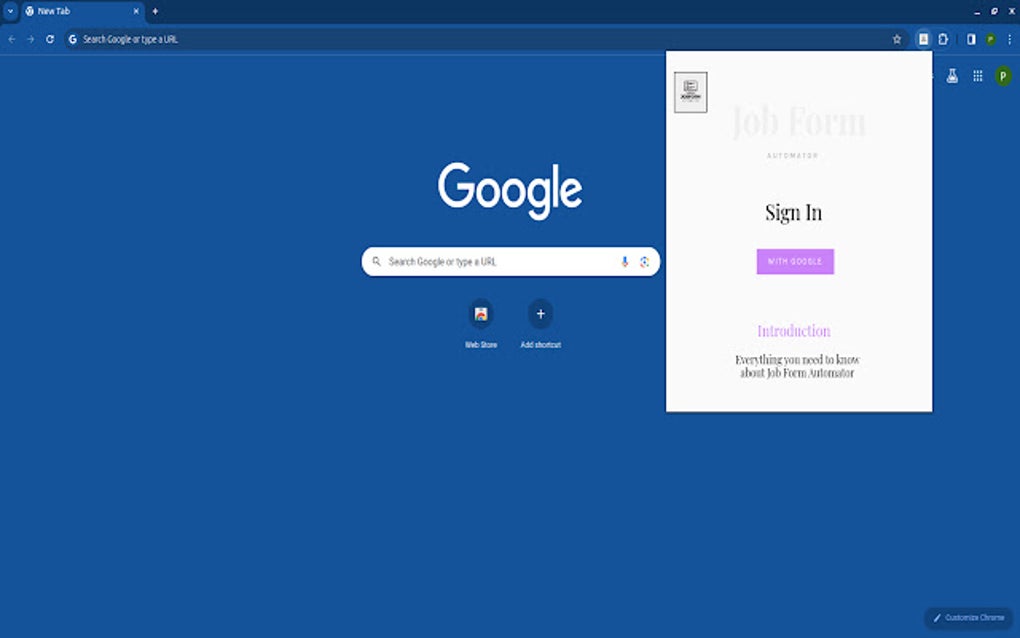
Task: Open Search Labs flask icon
Action: [x=952, y=76]
